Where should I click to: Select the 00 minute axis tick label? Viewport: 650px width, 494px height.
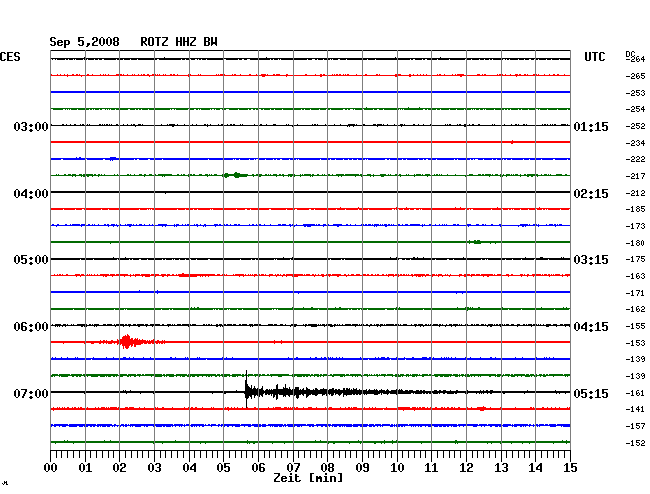(51, 468)
